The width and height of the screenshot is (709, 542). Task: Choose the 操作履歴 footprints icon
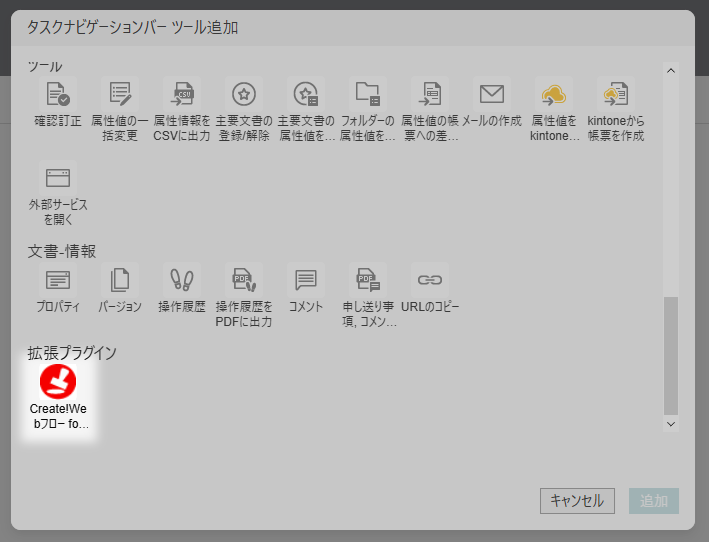click(x=182, y=280)
